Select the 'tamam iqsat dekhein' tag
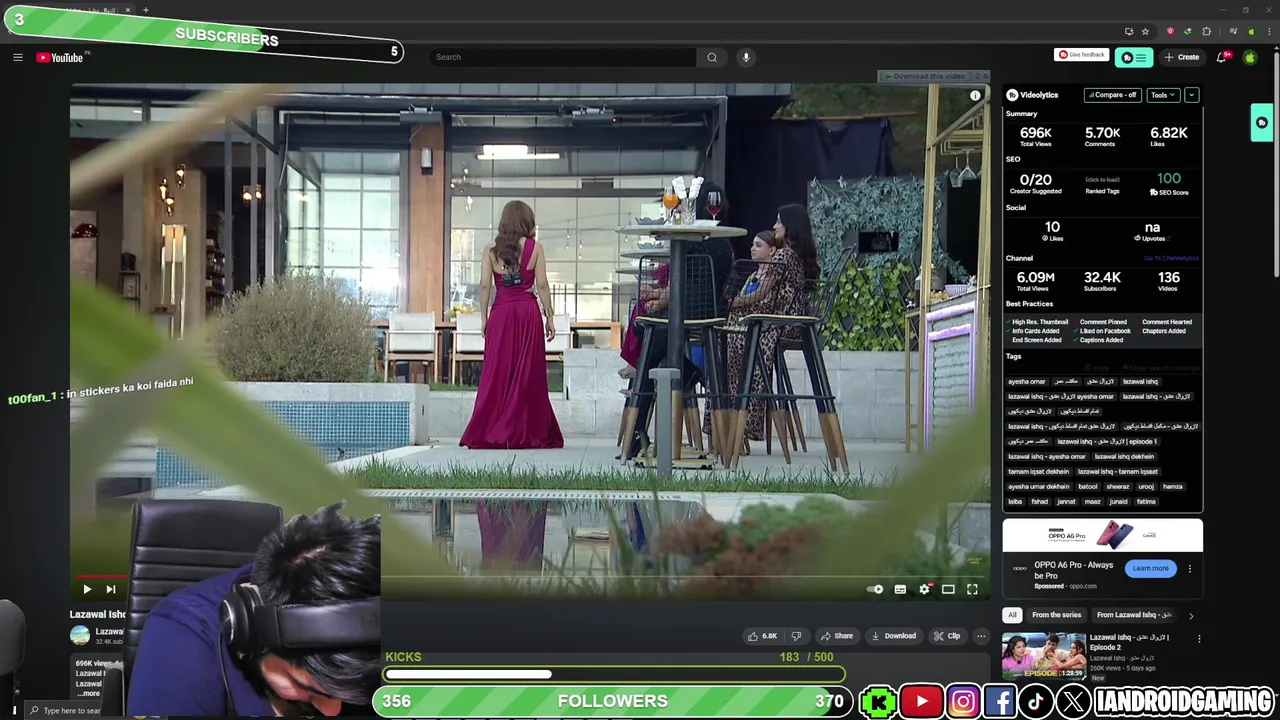This screenshot has height=720, width=1280. click(x=1038, y=471)
